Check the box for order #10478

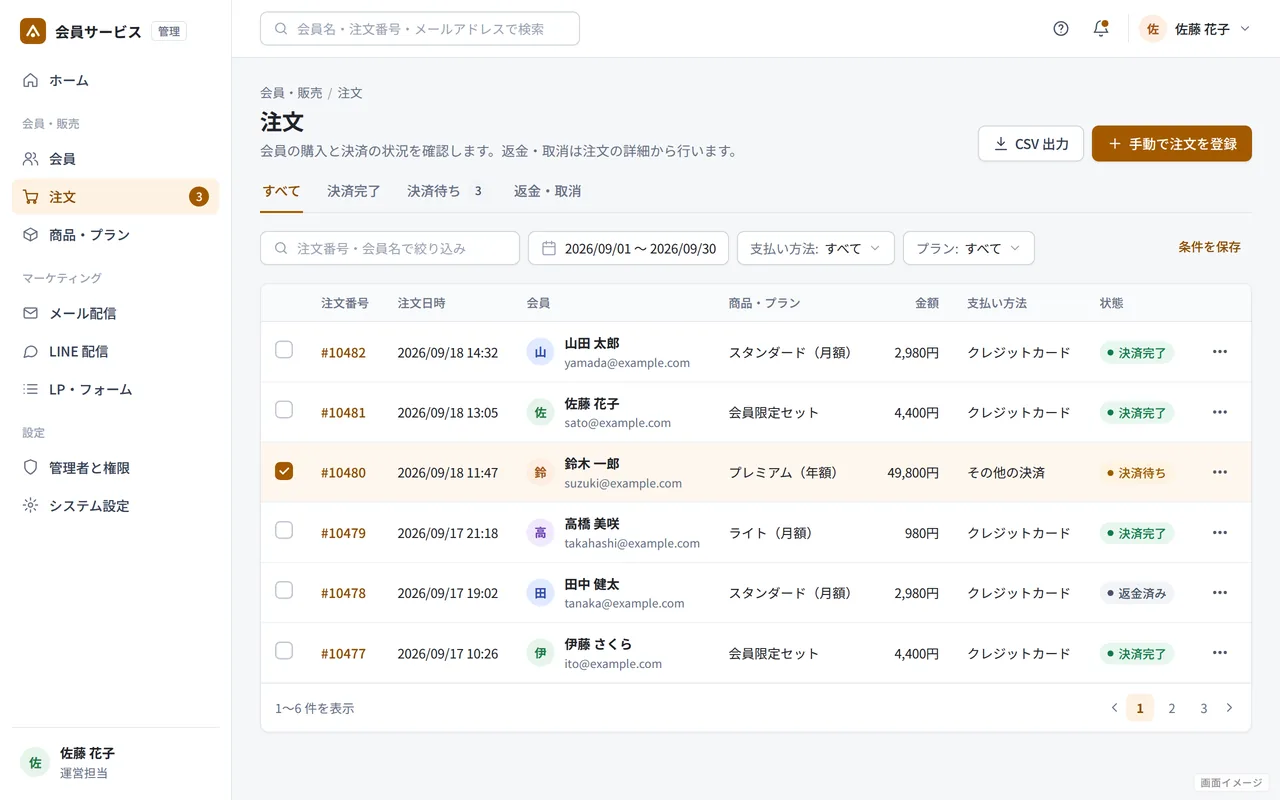point(284,590)
